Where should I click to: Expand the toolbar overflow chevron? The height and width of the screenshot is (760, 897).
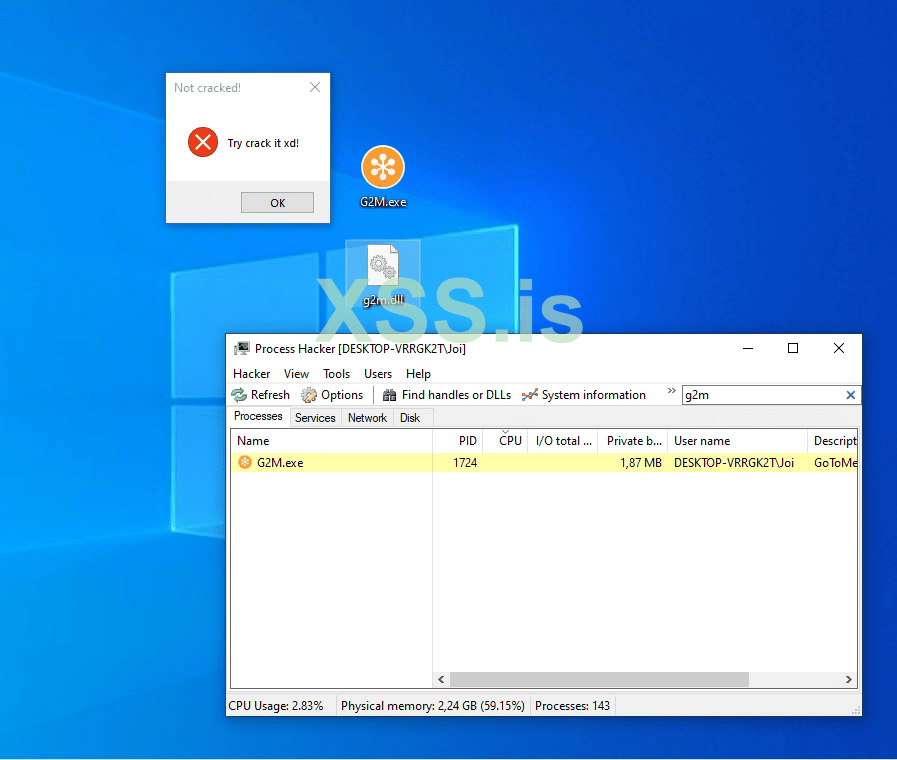click(x=672, y=391)
